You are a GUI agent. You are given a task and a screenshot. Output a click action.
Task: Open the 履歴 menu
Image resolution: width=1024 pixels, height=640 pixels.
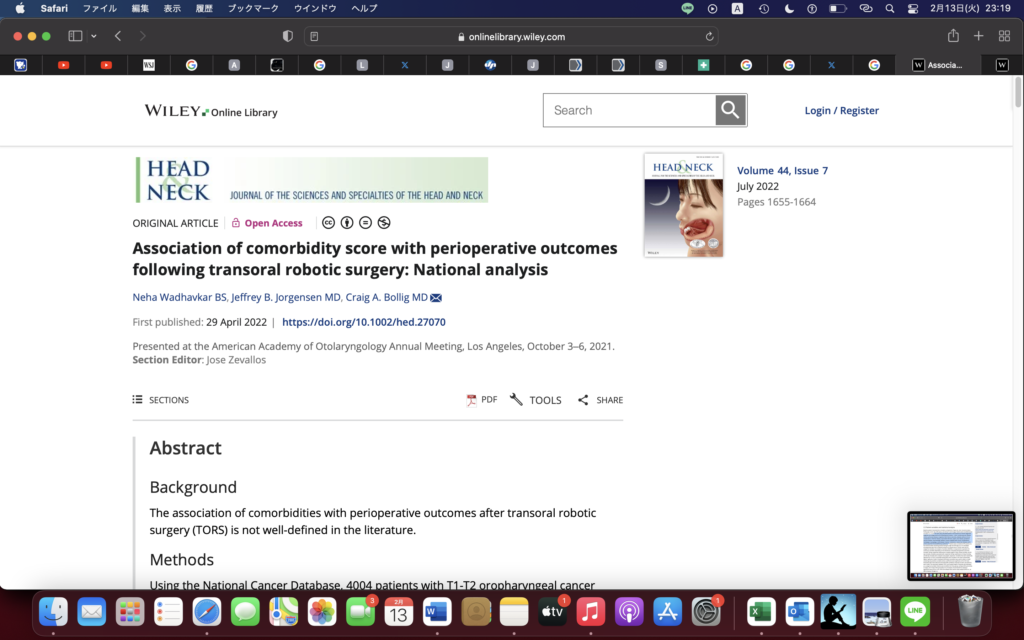point(204,8)
